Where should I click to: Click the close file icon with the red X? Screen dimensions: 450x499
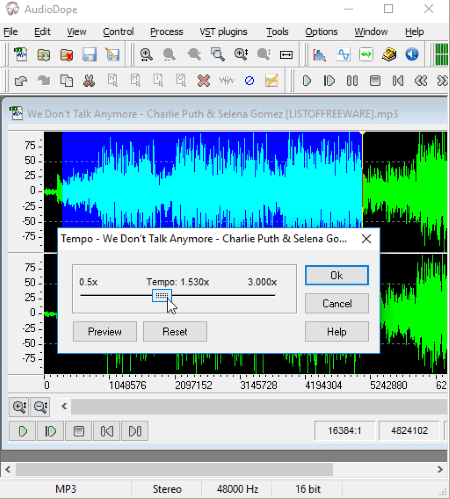click(x=66, y=54)
